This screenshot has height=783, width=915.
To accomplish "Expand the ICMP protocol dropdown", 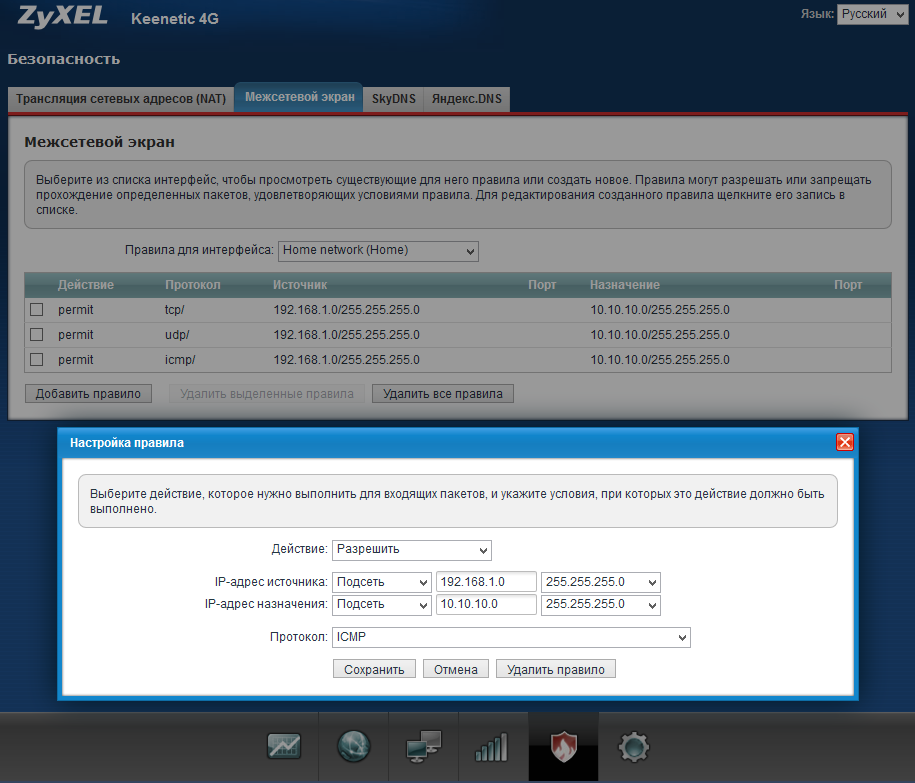I will tap(511, 637).
